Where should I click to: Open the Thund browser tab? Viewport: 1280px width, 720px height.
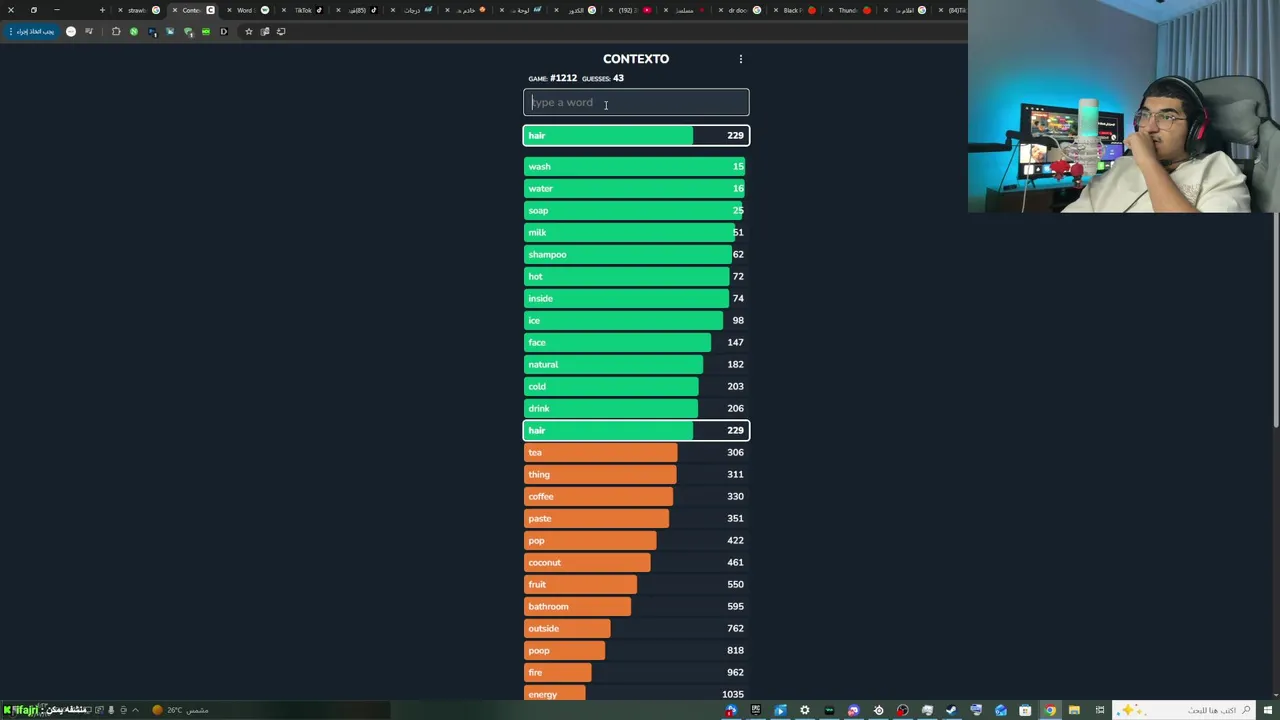[847, 10]
